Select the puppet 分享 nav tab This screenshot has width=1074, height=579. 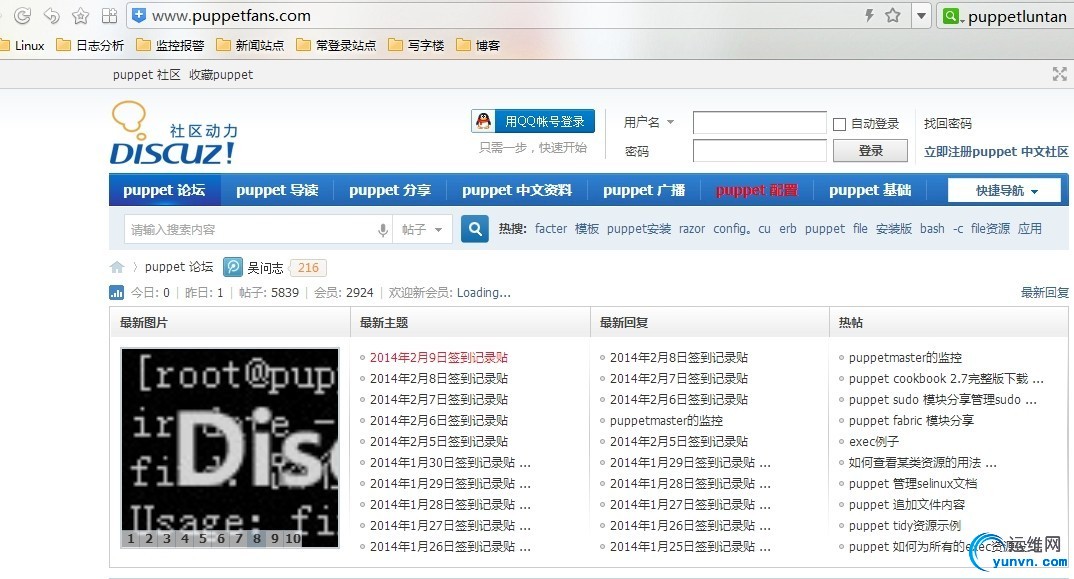390,190
